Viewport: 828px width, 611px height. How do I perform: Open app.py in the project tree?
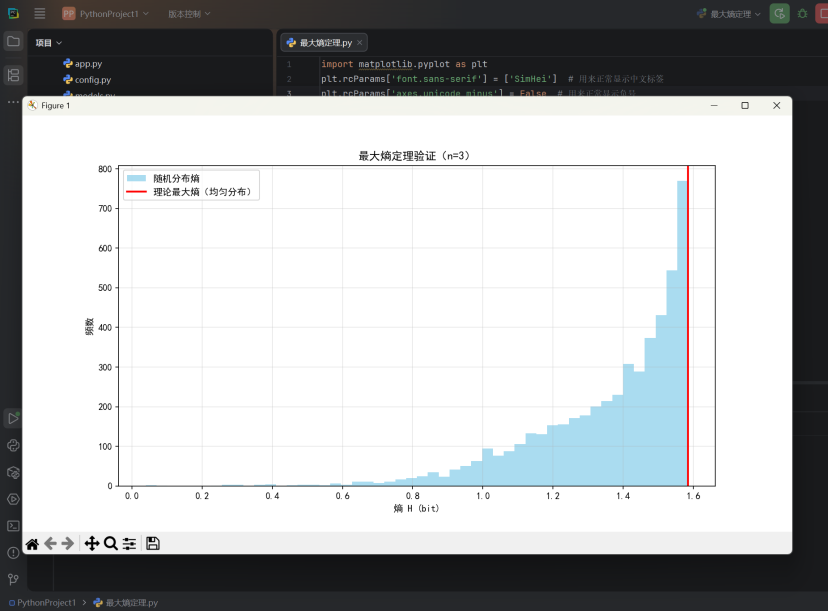point(83,64)
